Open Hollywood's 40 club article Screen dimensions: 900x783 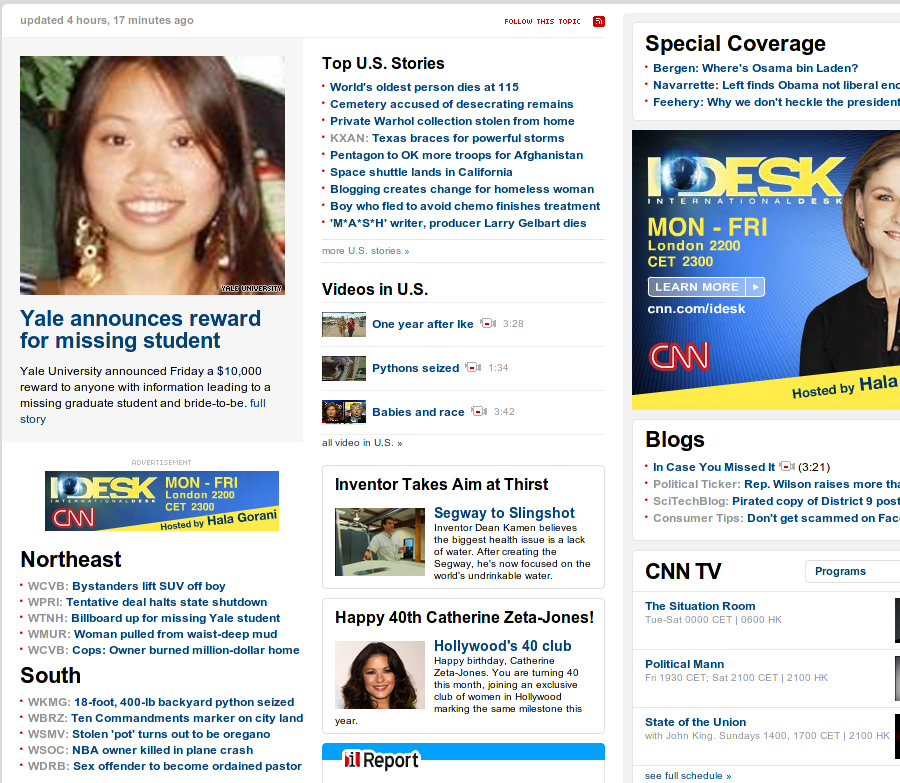[x=502, y=646]
